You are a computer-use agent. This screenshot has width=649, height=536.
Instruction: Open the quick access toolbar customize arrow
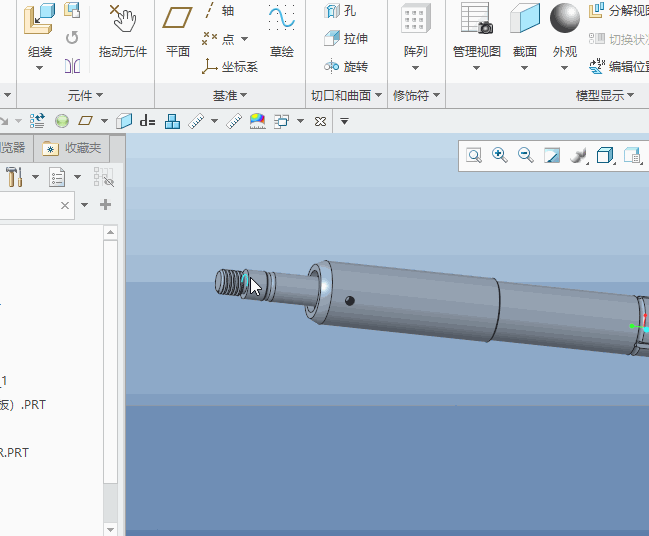[x=344, y=121]
